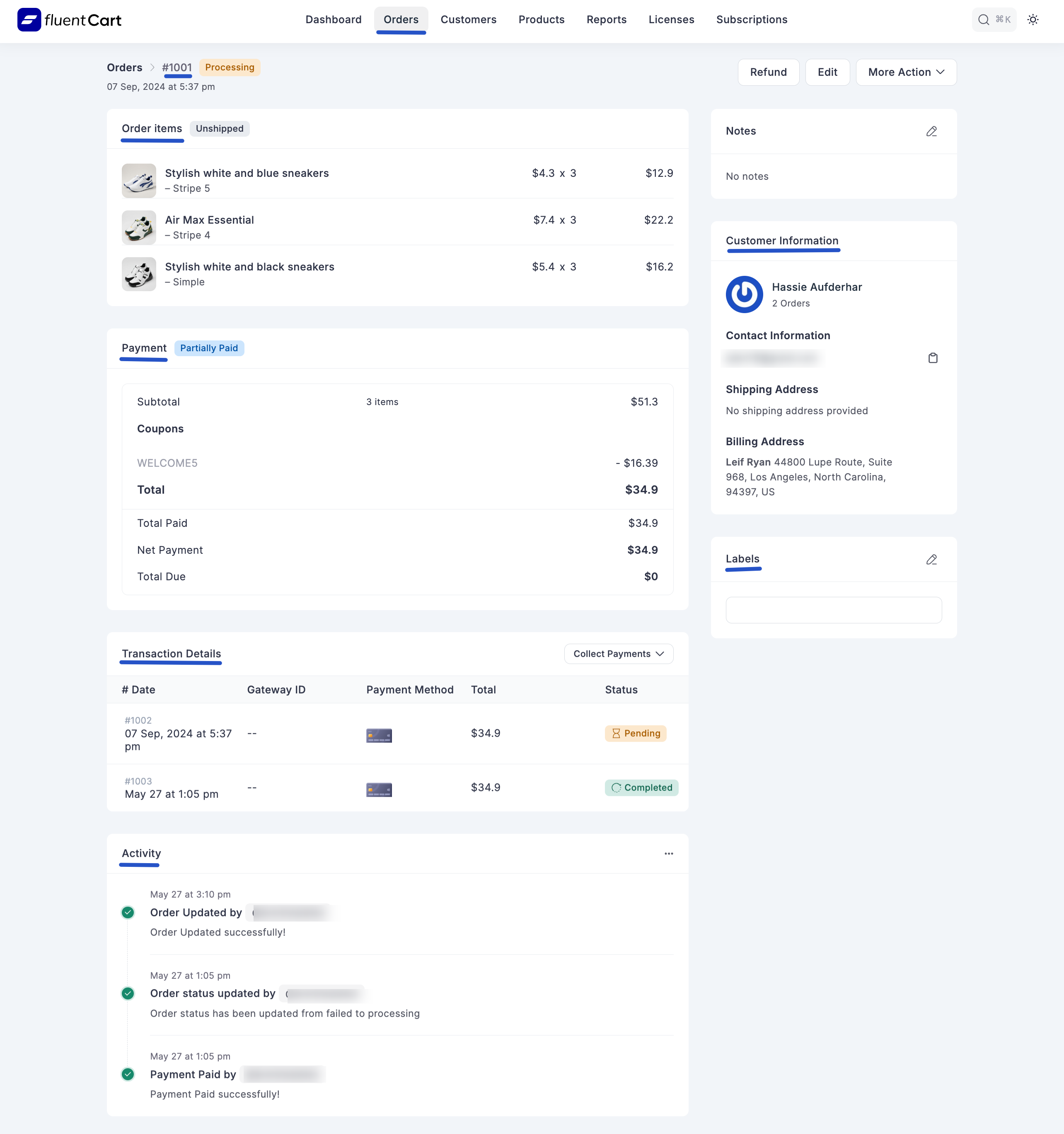
Task: Open the Pending status dropdown on transaction #1002
Action: [x=635, y=733]
